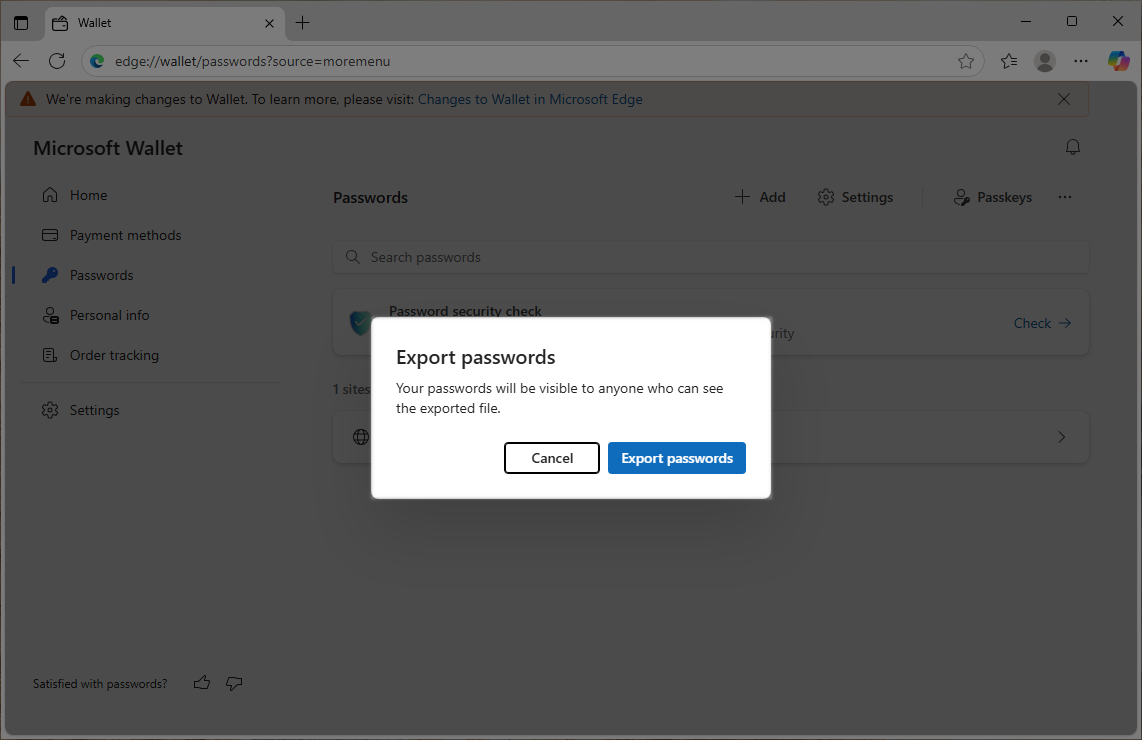Click the thumbs down feedback icon
Image resolution: width=1142 pixels, height=740 pixels.
pos(234,684)
